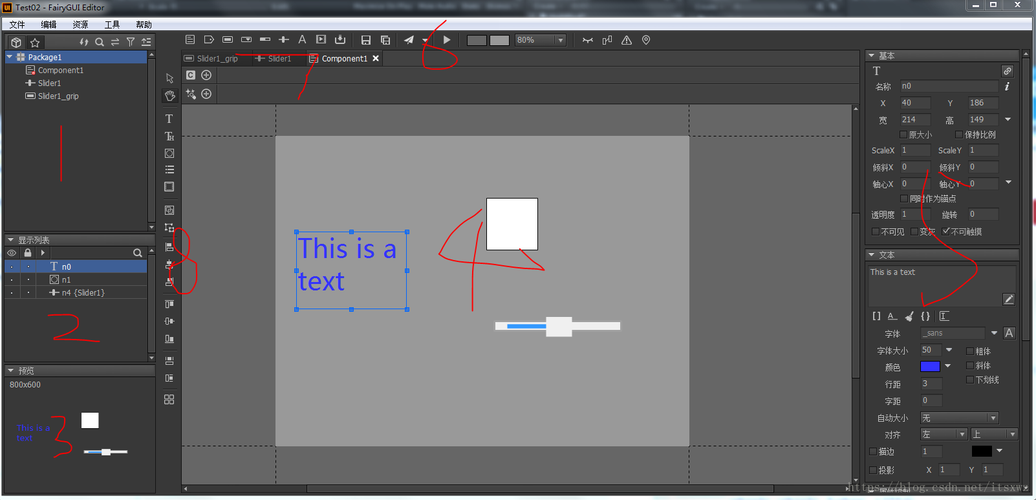Collapse the 文本 panel
1036x500 pixels.
click(871, 255)
